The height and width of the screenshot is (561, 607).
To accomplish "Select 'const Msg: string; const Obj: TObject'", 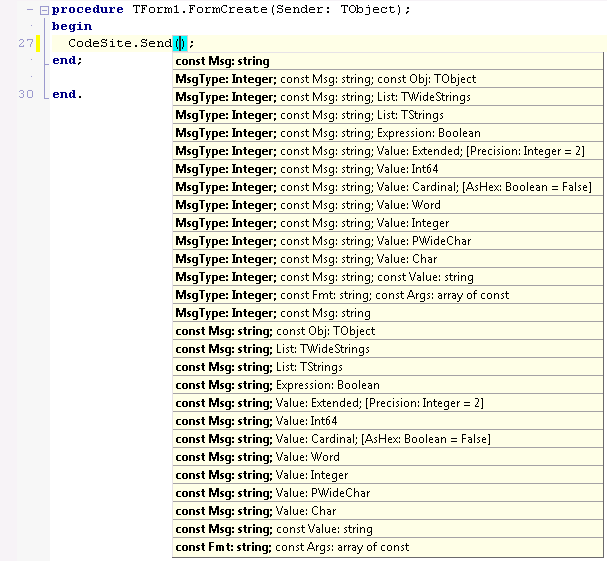I will (x=388, y=331).
